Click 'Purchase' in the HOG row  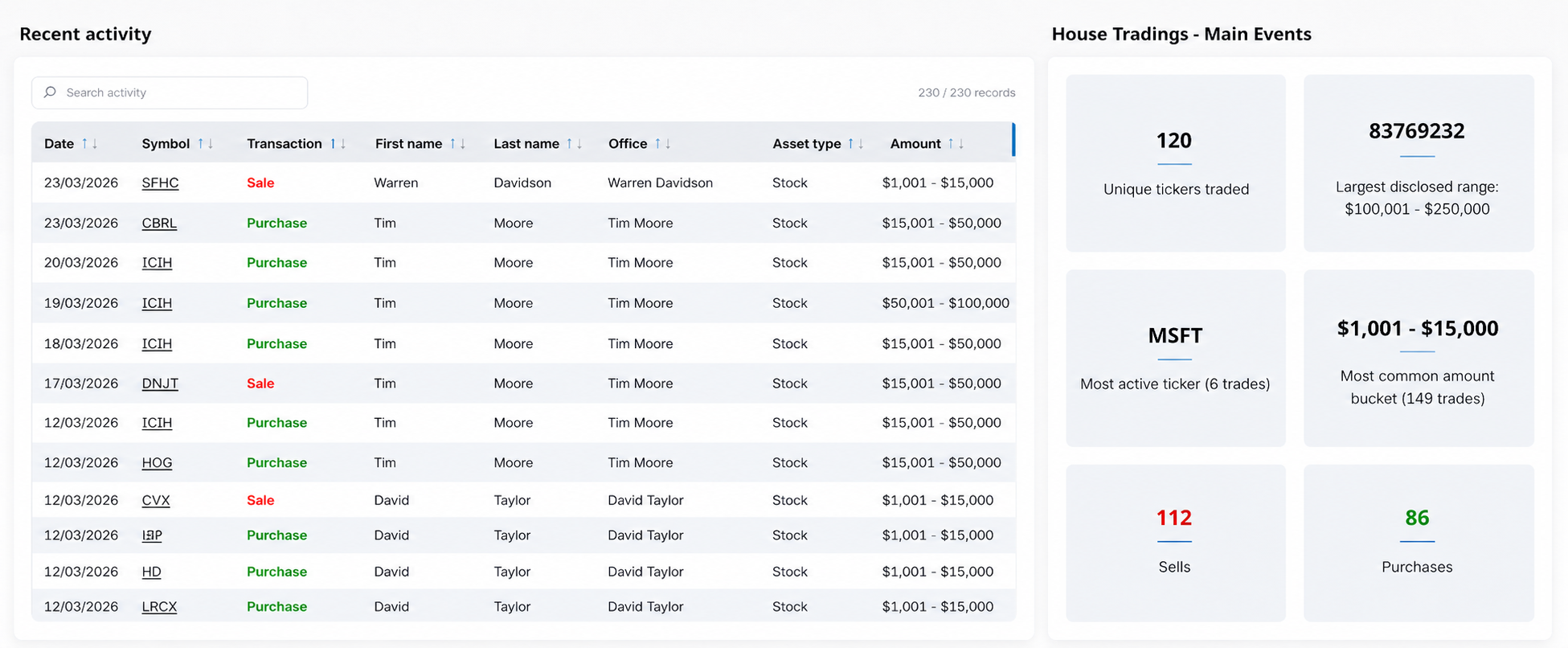pyautogui.click(x=276, y=462)
